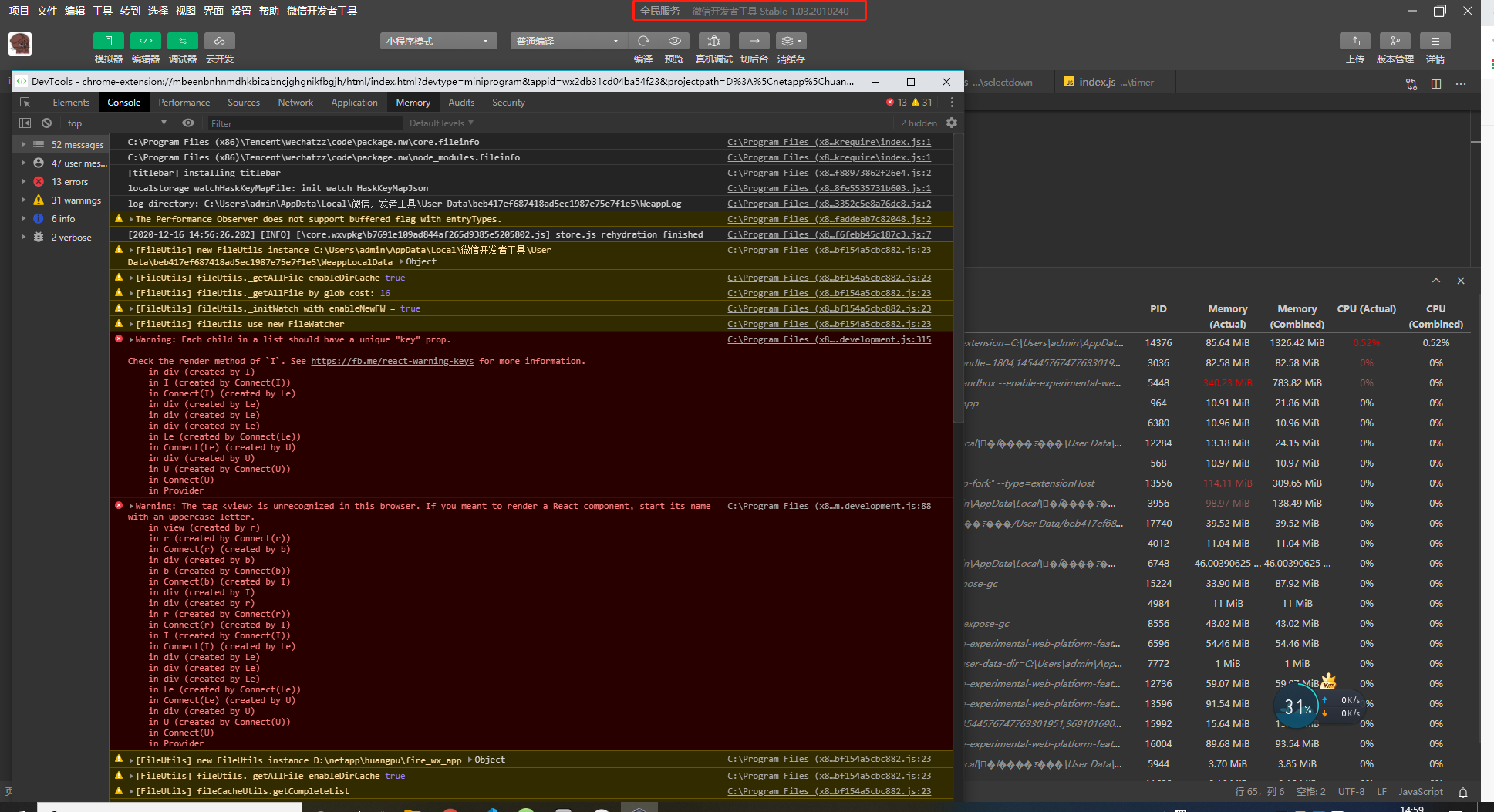
Task: Switch to the Performance tab in DevTools
Action: tap(184, 103)
